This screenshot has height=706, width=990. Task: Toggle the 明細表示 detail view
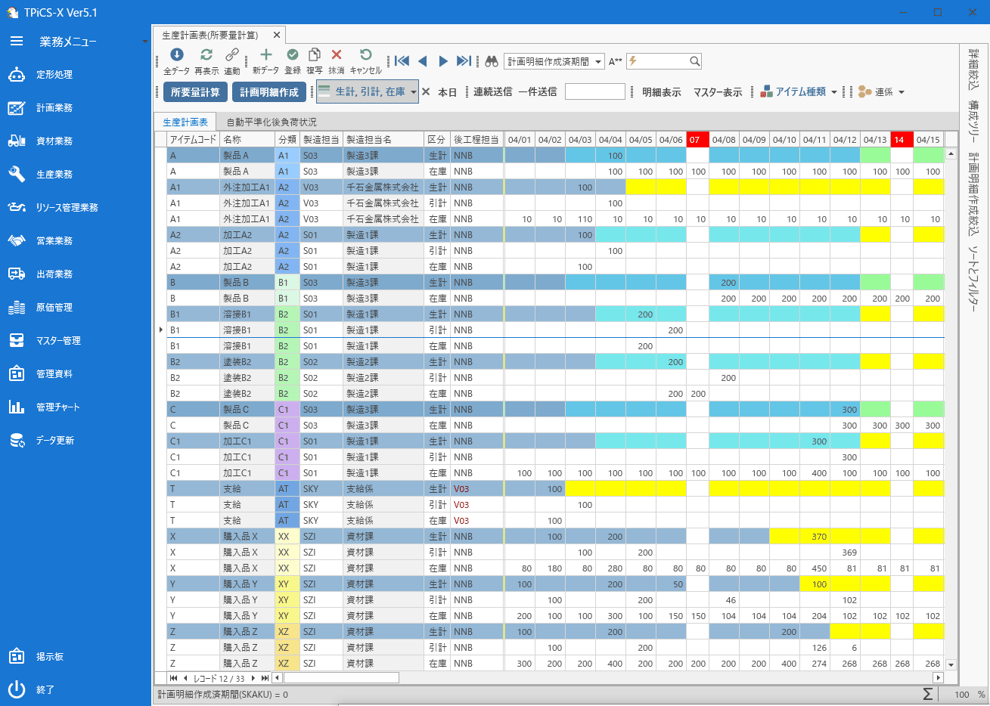(x=661, y=92)
